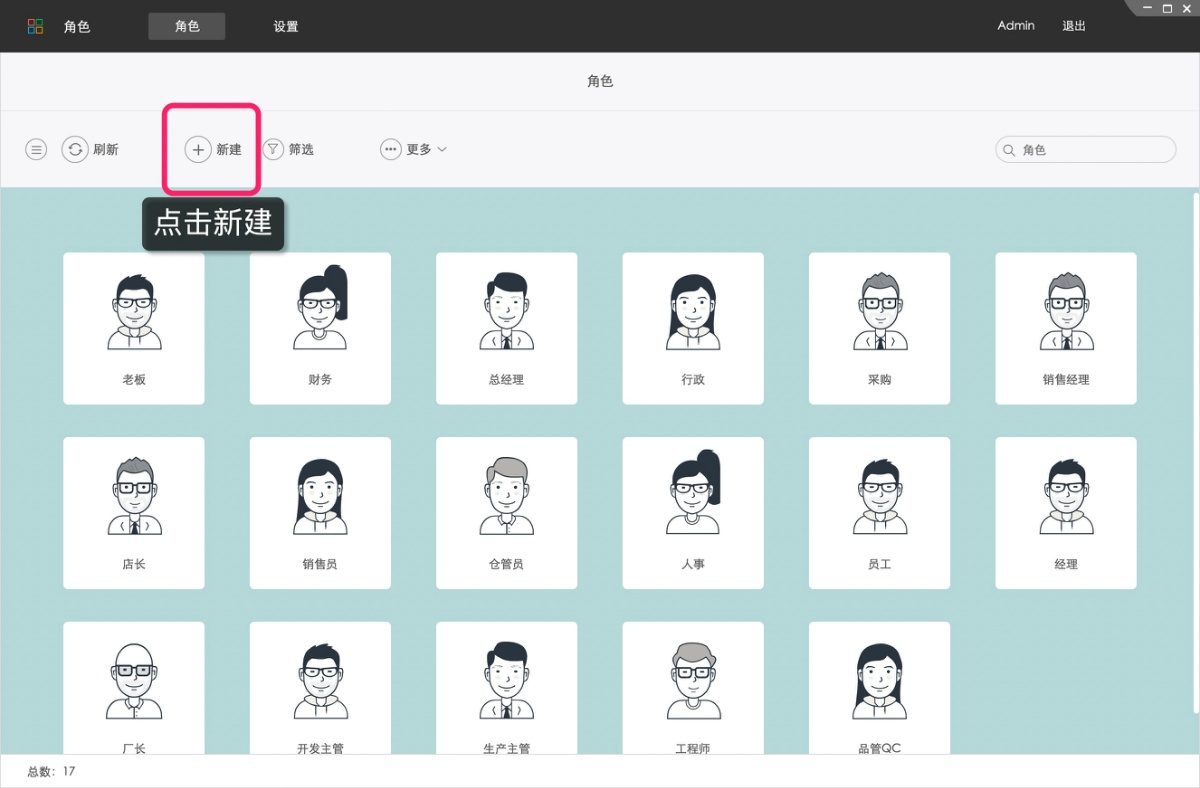Click the colorful app logo icon
The height and width of the screenshot is (788, 1200).
pos(35,27)
